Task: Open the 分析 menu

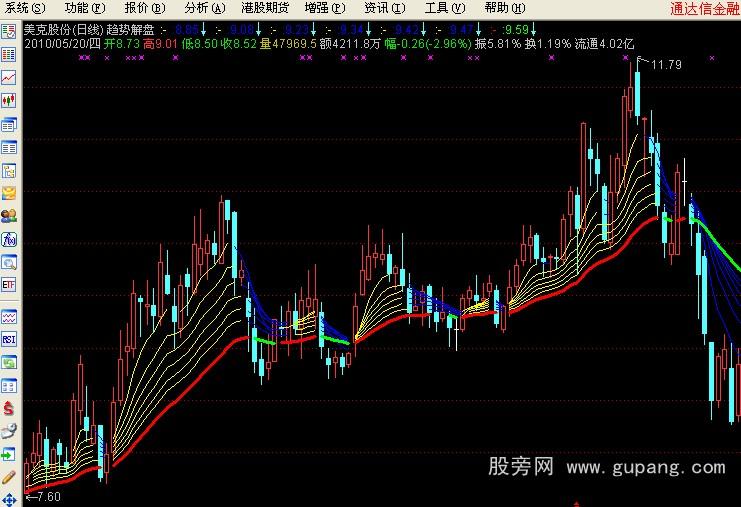Action: pos(204,8)
